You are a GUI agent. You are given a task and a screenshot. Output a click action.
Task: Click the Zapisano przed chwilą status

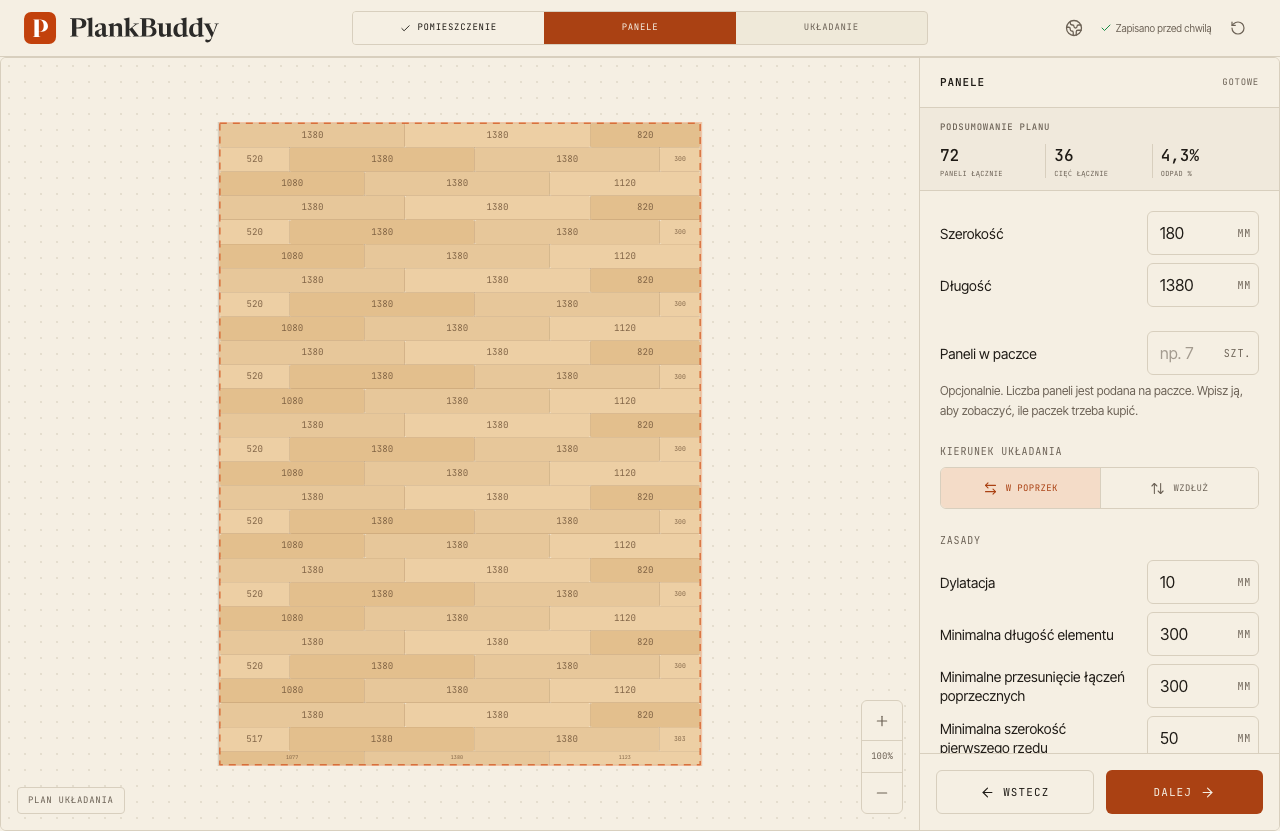point(1156,28)
